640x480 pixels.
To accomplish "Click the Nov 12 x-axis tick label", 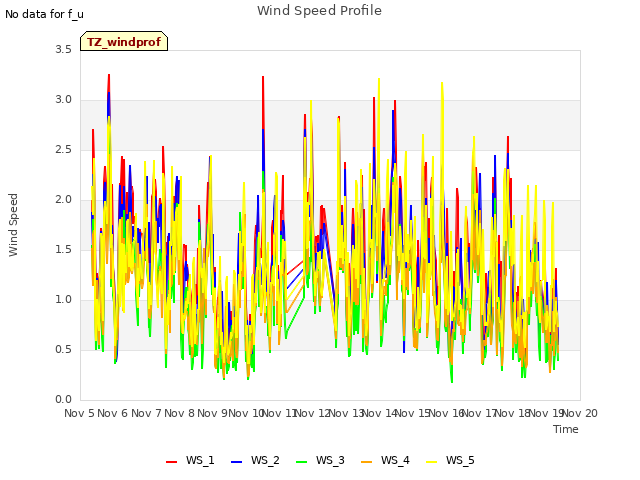I will [x=313, y=413].
